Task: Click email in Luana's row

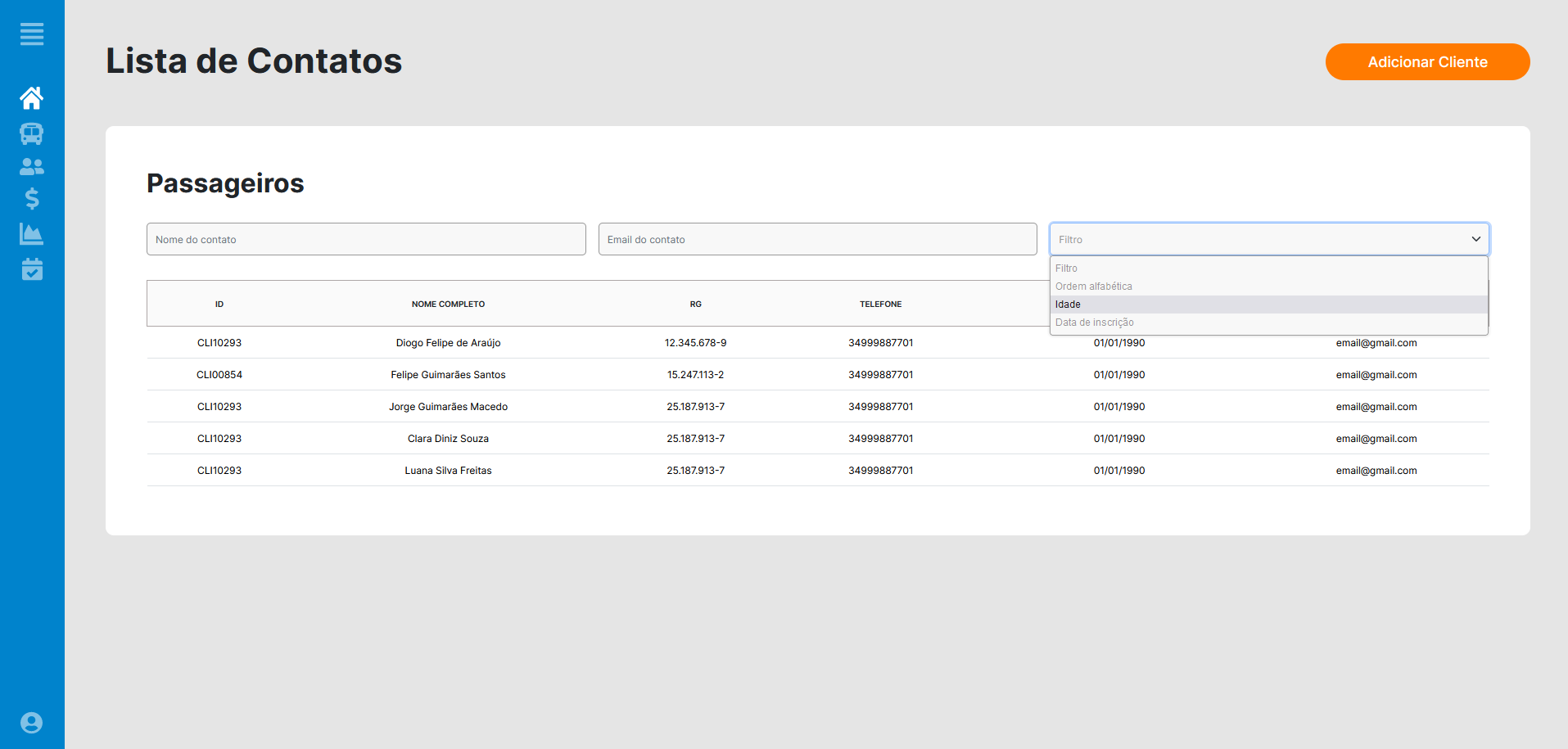Action: pyautogui.click(x=1376, y=471)
